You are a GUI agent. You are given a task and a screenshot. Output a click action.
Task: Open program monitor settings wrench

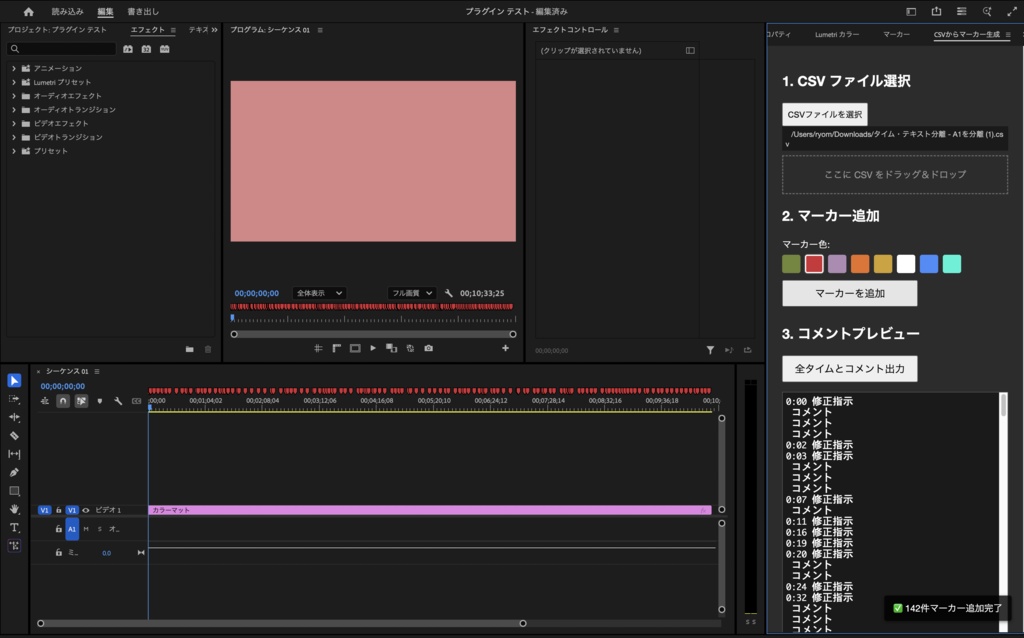click(x=449, y=293)
